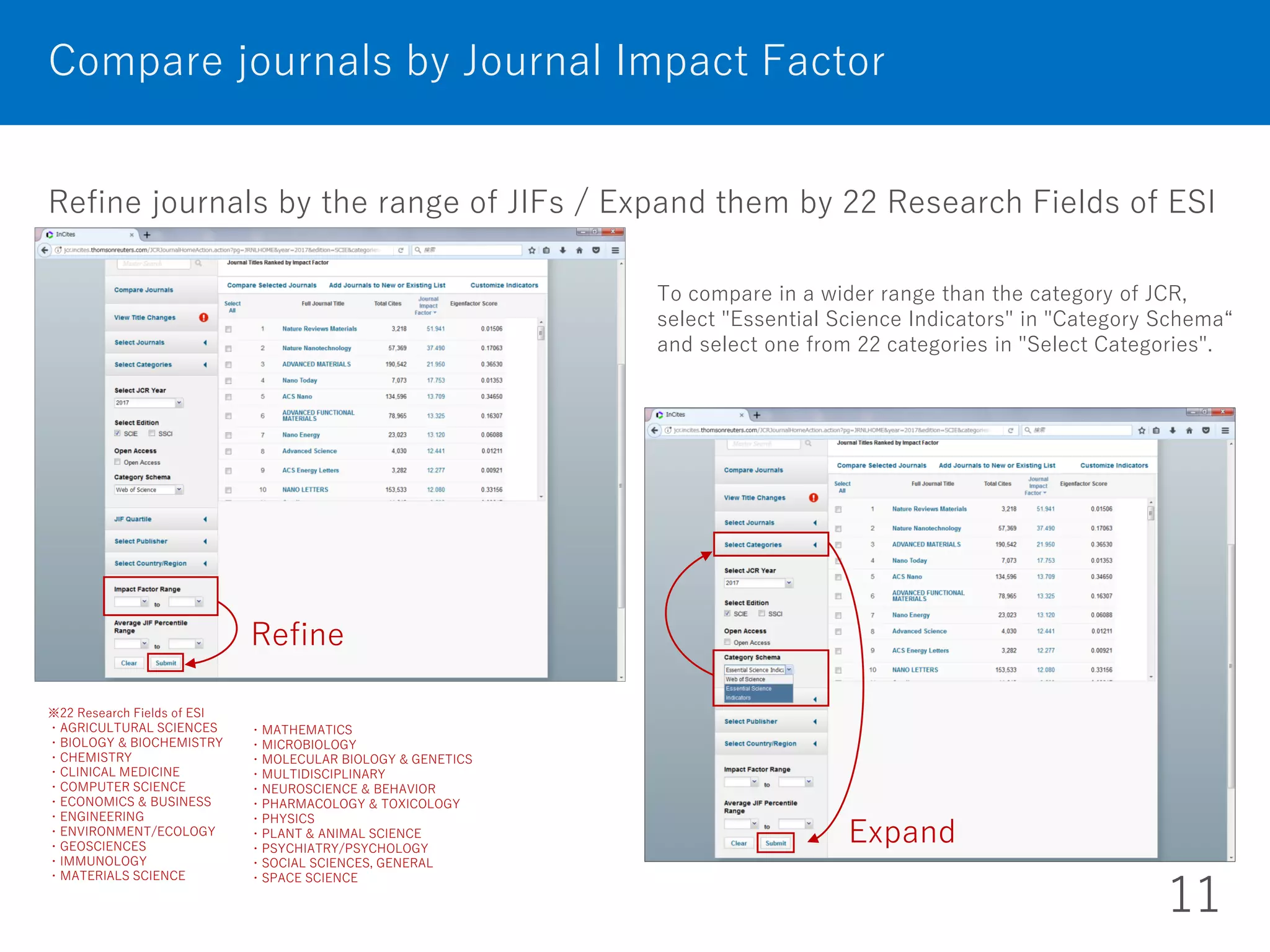Click the Pocket icon in Refine browser toolbar

click(596, 250)
